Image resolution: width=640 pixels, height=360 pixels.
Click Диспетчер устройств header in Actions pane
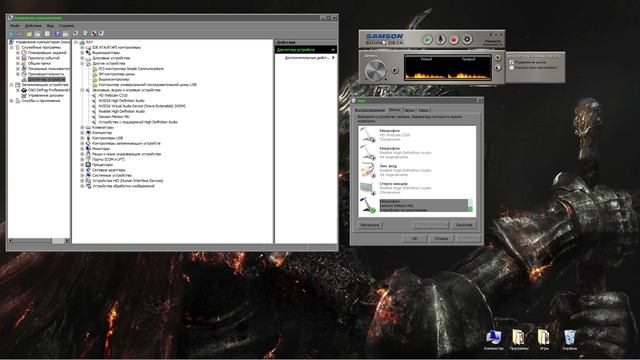click(306, 50)
